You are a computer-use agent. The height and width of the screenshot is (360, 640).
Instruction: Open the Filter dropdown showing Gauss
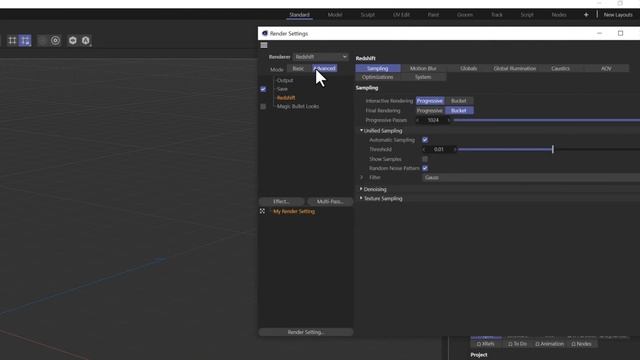point(531,178)
